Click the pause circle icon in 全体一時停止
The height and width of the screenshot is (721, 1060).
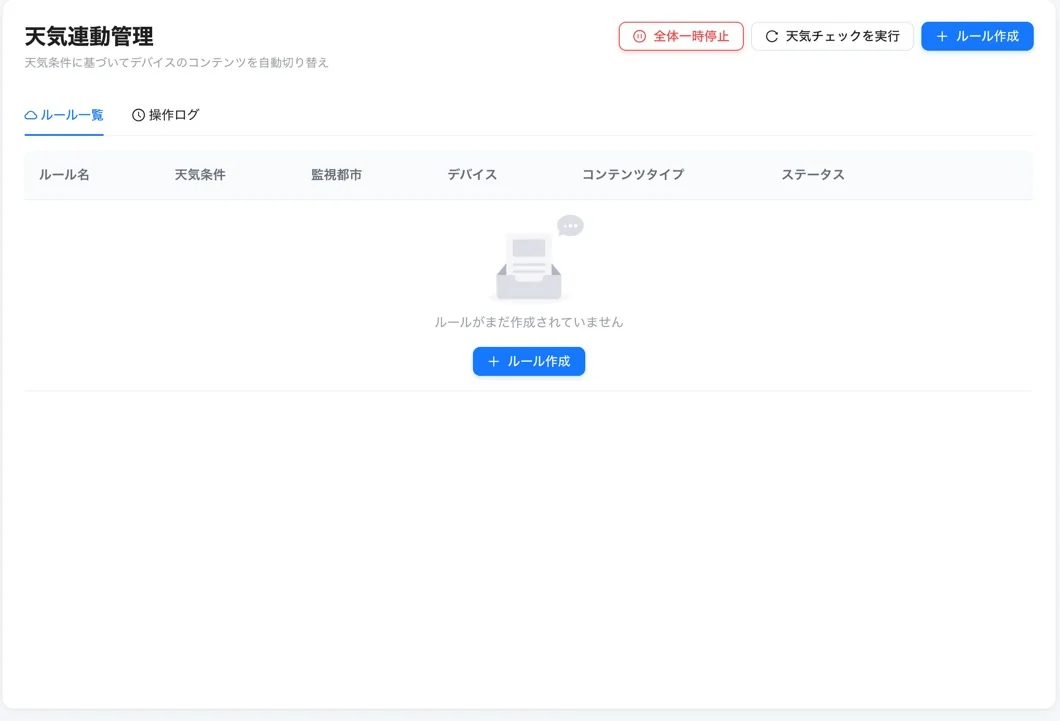click(639, 36)
